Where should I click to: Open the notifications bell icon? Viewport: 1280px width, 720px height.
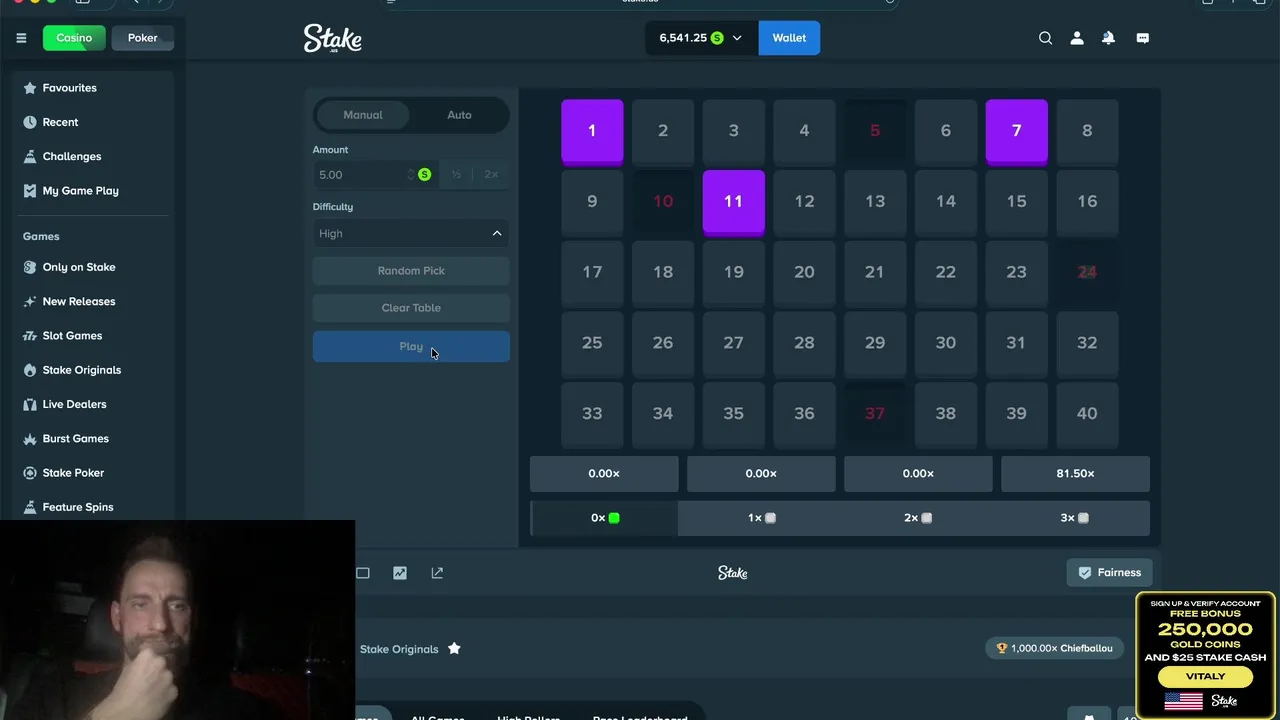pyautogui.click(x=1108, y=38)
